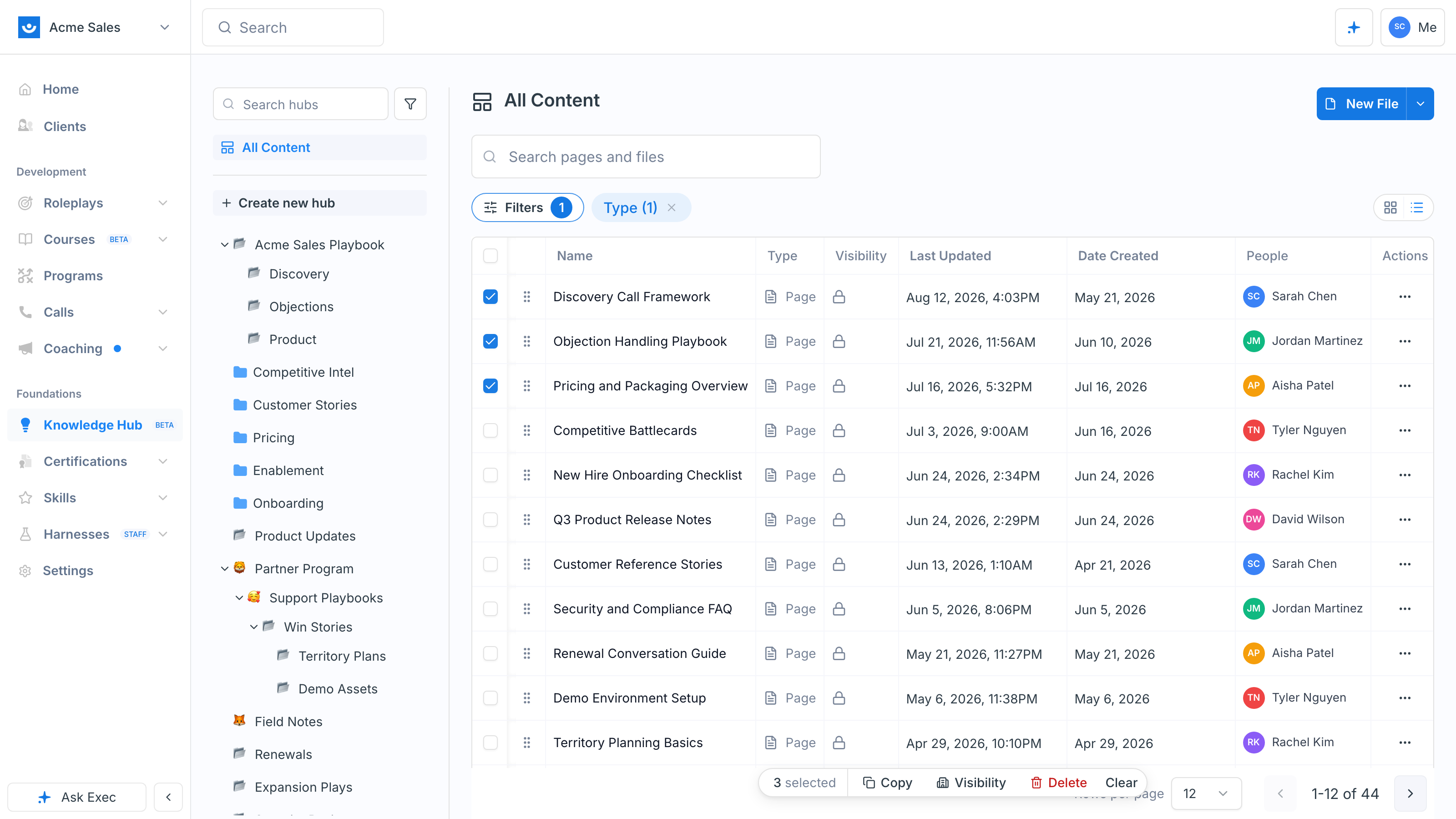The height and width of the screenshot is (819, 1456).
Task: Switch to grid view layout icon
Action: pyautogui.click(x=1390, y=207)
